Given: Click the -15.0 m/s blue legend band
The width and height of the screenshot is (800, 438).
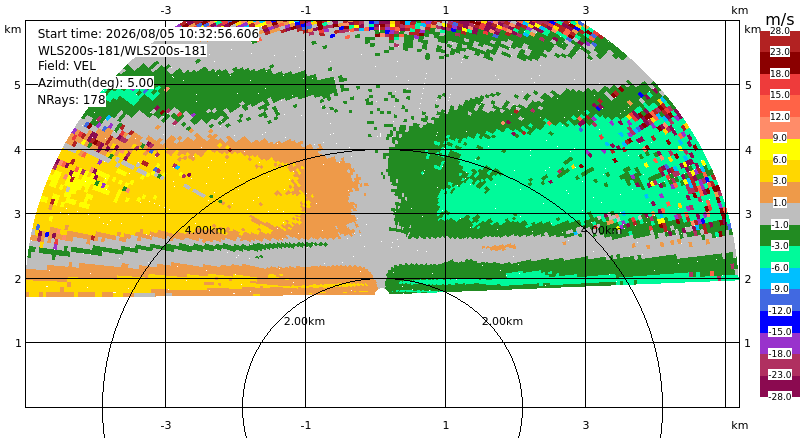Looking at the screenshot, I should [x=780, y=322].
